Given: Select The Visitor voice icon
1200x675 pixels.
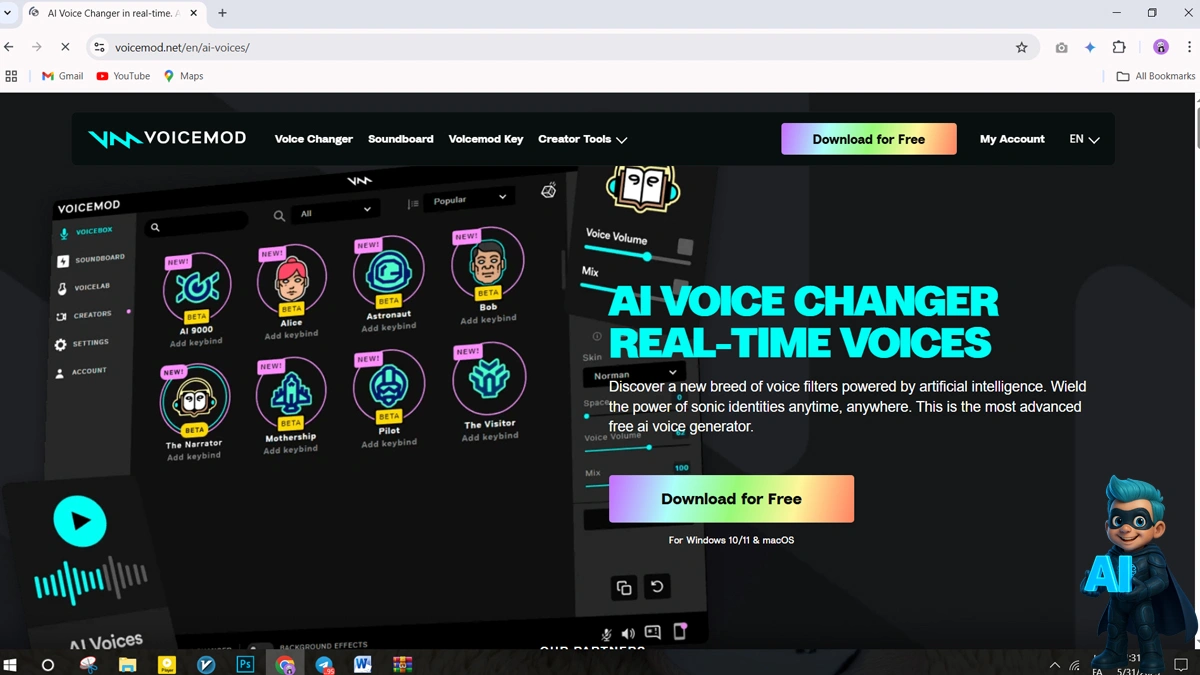Looking at the screenshot, I should pyautogui.click(x=489, y=378).
